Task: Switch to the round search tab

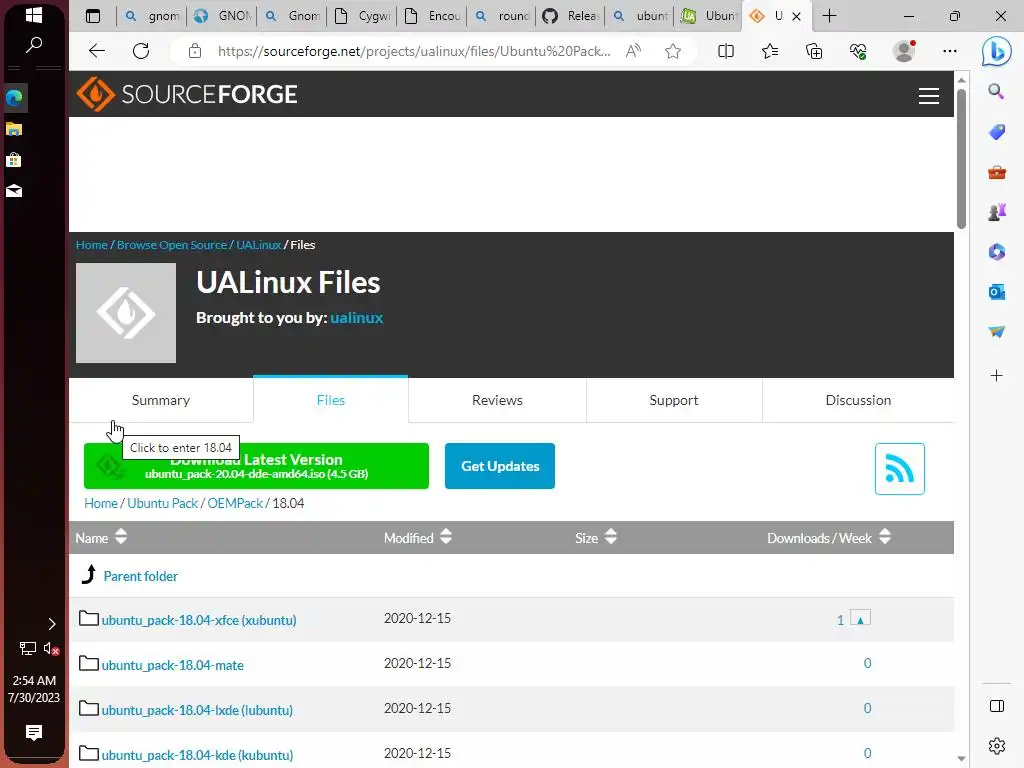Action: 502,16
